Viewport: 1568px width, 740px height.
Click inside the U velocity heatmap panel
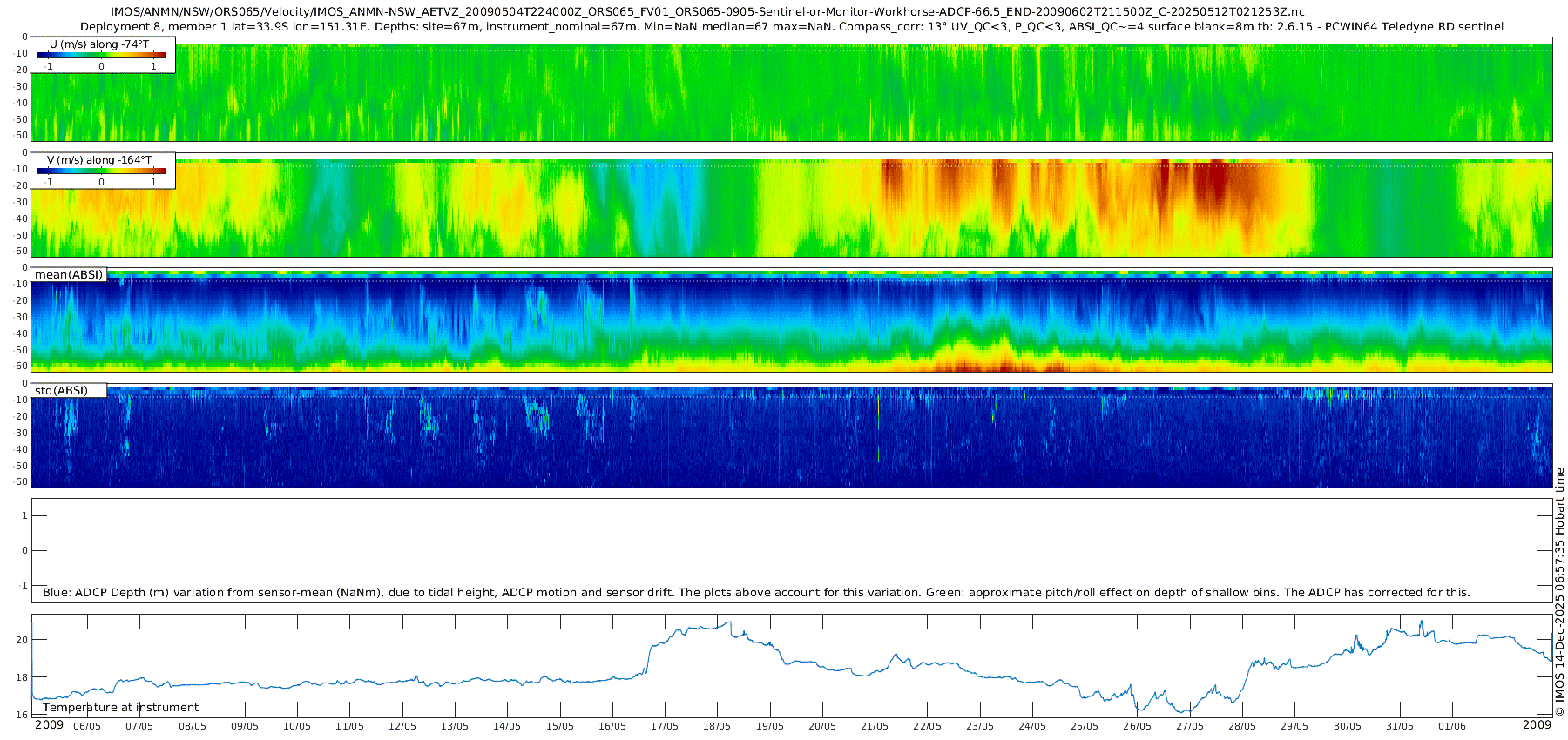pyautogui.click(x=792, y=92)
